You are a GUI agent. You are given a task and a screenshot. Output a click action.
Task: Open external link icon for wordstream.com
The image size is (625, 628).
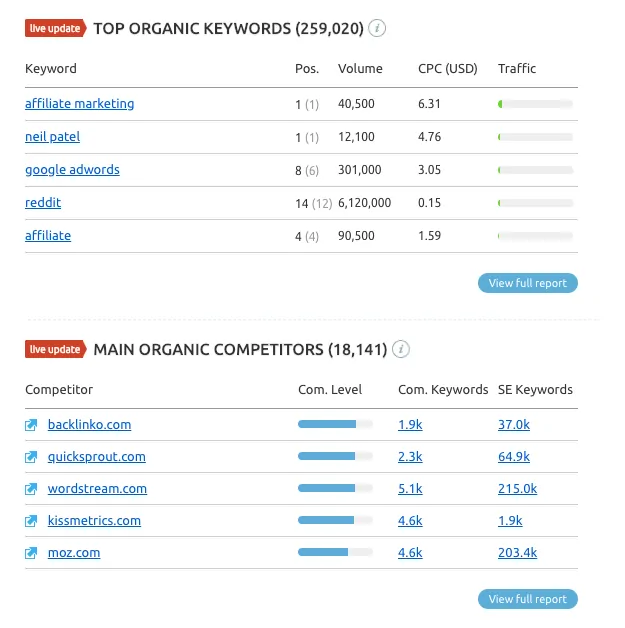31,489
